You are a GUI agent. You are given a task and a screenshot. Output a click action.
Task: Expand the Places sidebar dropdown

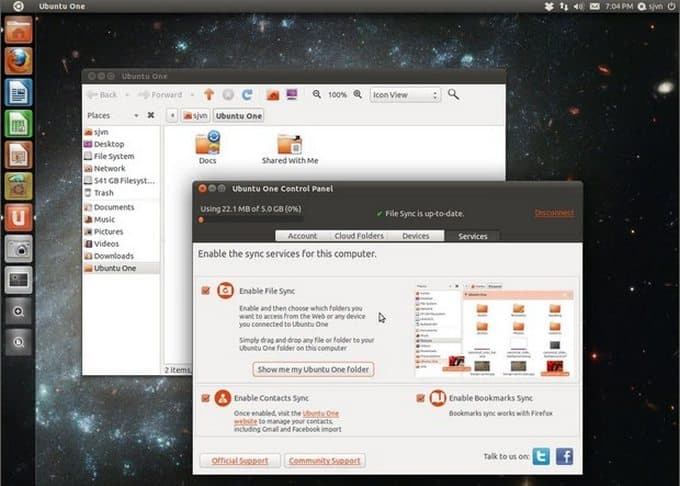pos(136,115)
